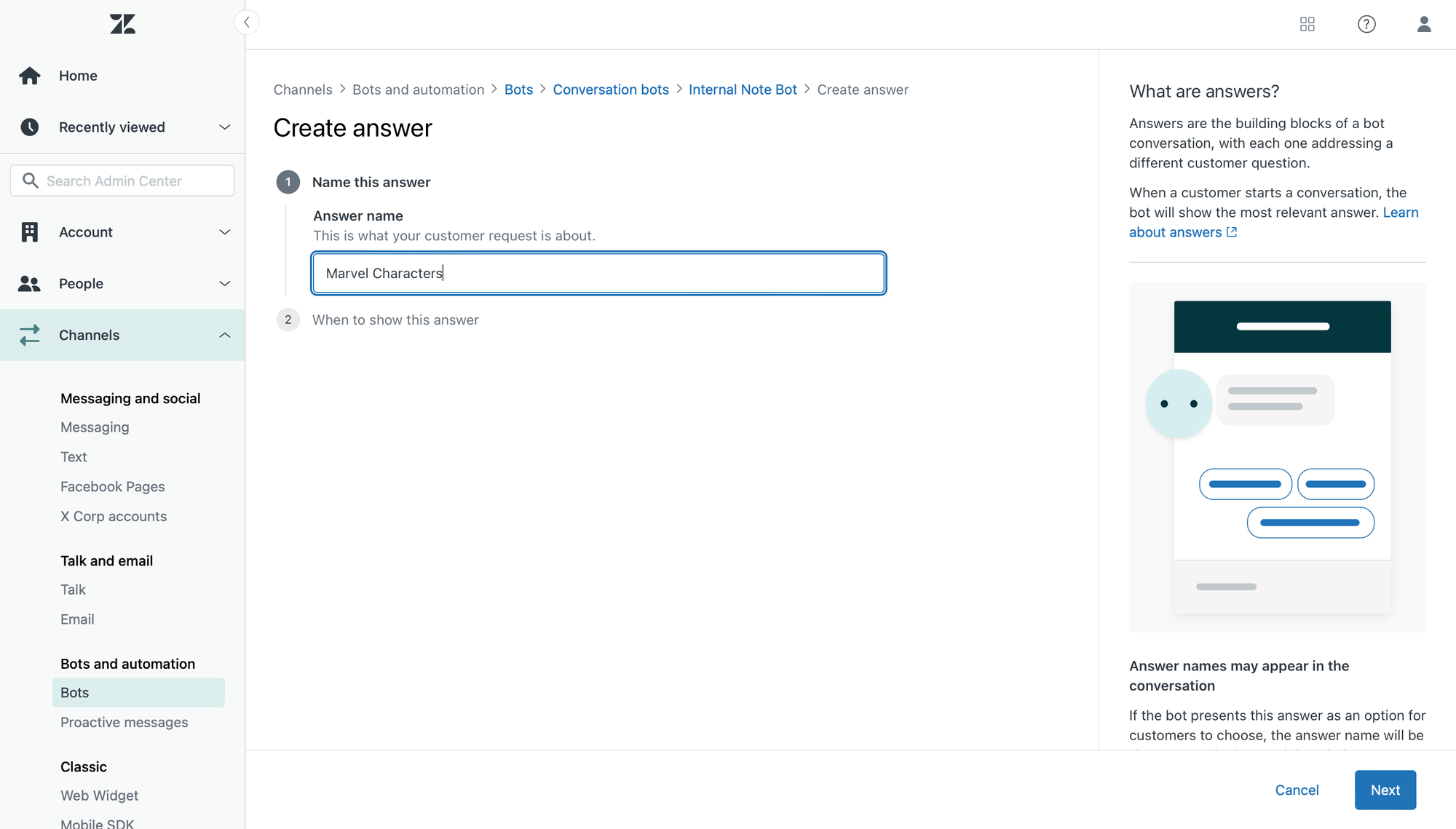
Task: Open the help question mark icon
Action: click(x=1366, y=24)
